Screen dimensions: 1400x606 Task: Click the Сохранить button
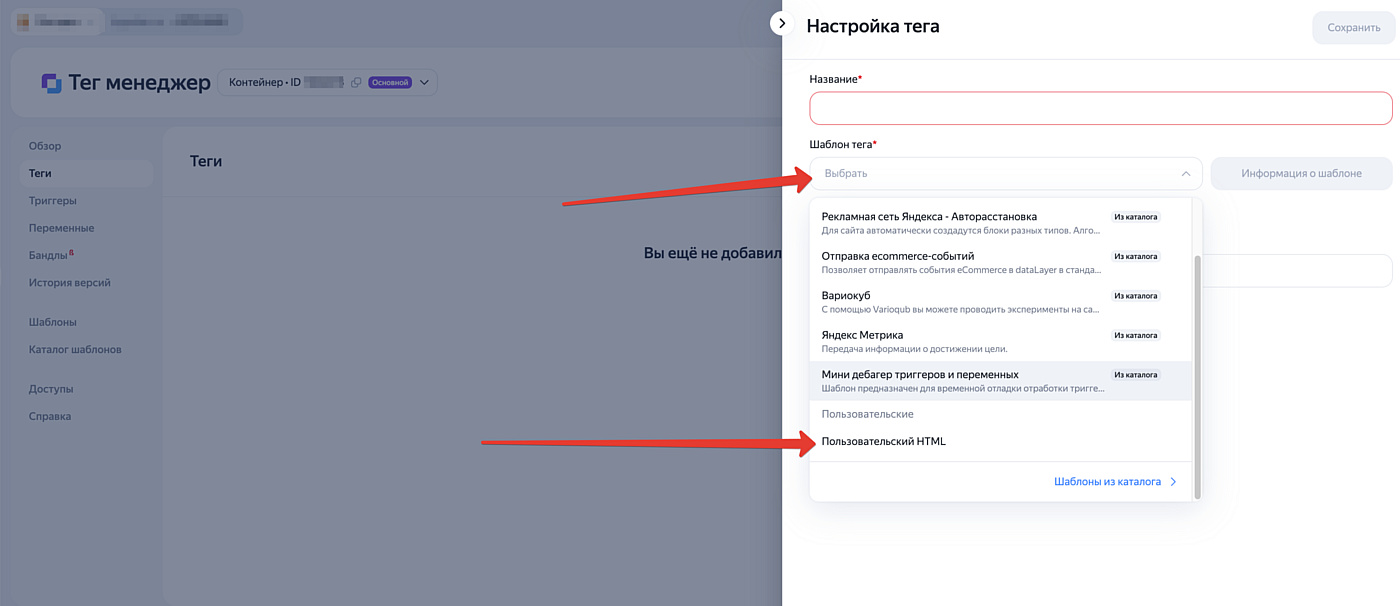pyautogui.click(x=1353, y=28)
